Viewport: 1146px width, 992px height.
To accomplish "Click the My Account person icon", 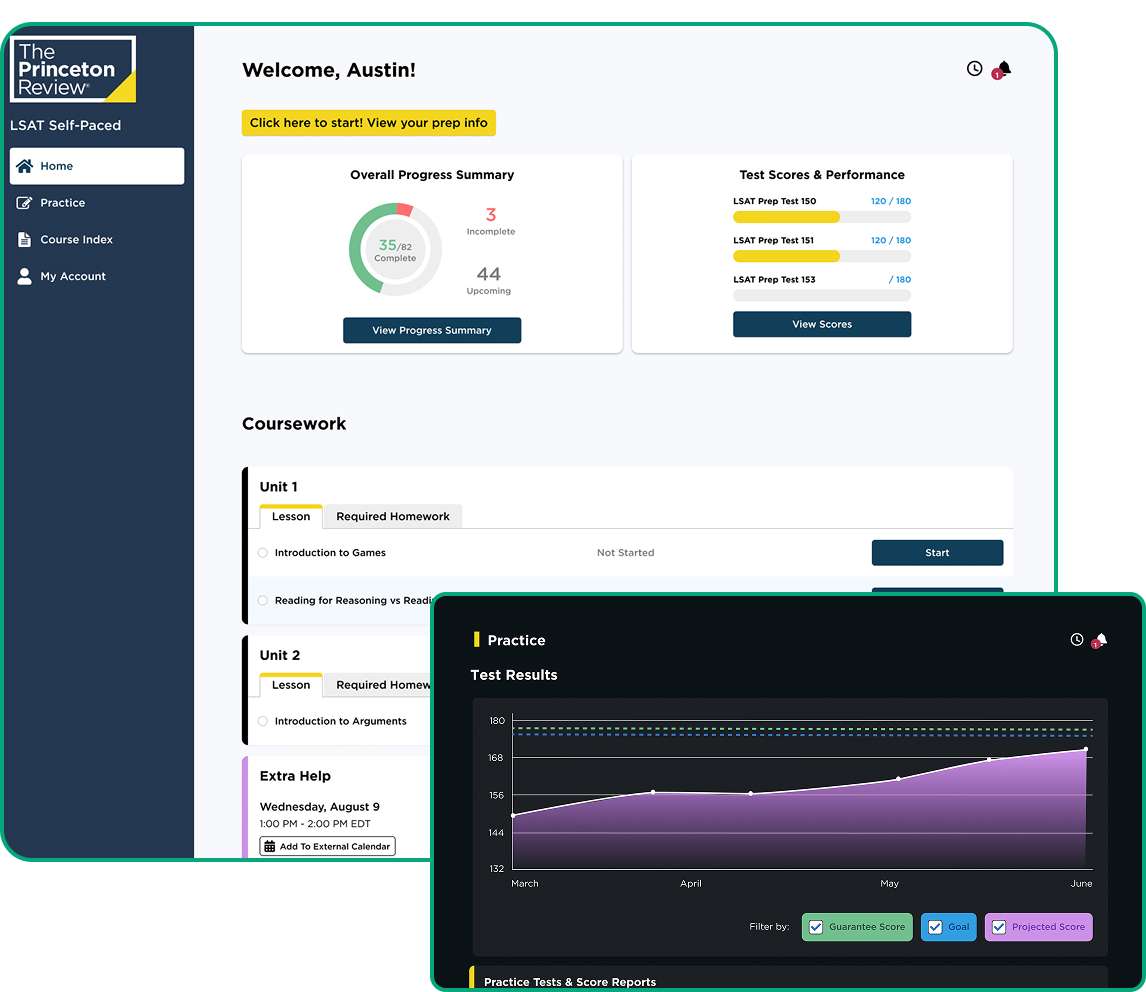I will (25, 277).
